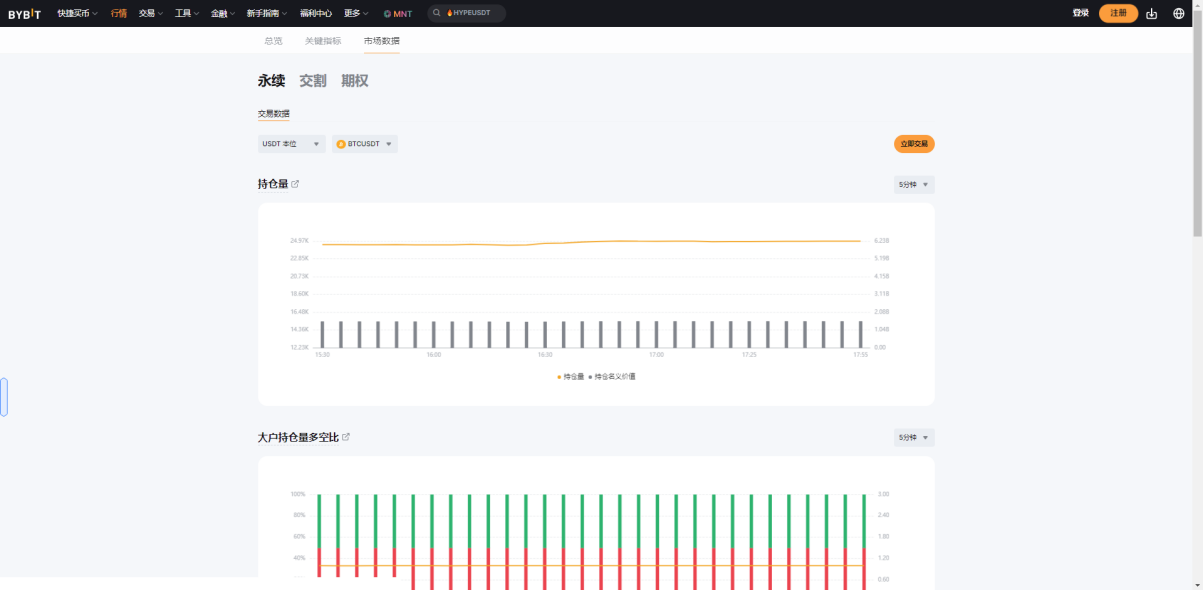The width and height of the screenshot is (1203, 590).
Task: Select the 期权 category
Action: (x=355, y=81)
